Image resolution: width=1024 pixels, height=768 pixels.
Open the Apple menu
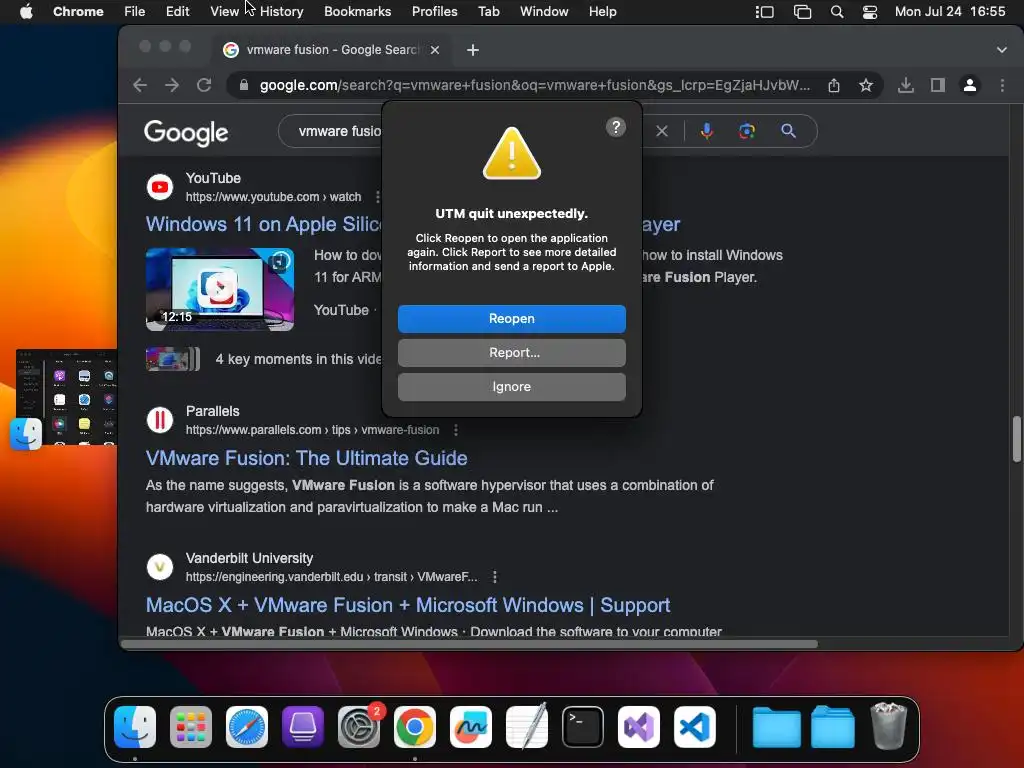[x=26, y=11]
